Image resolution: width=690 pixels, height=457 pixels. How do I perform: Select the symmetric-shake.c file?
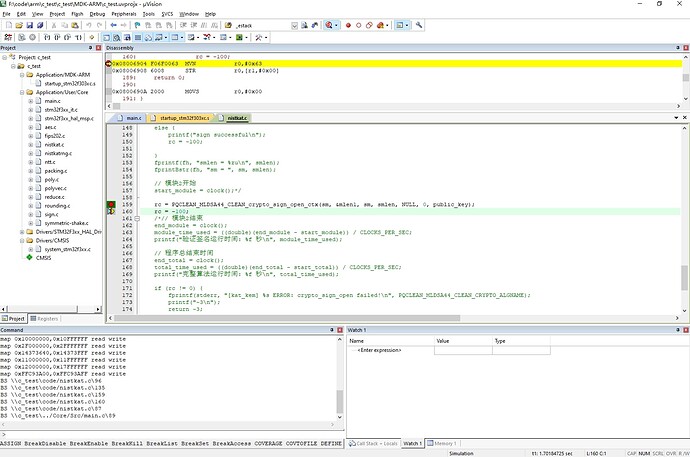pos(66,223)
